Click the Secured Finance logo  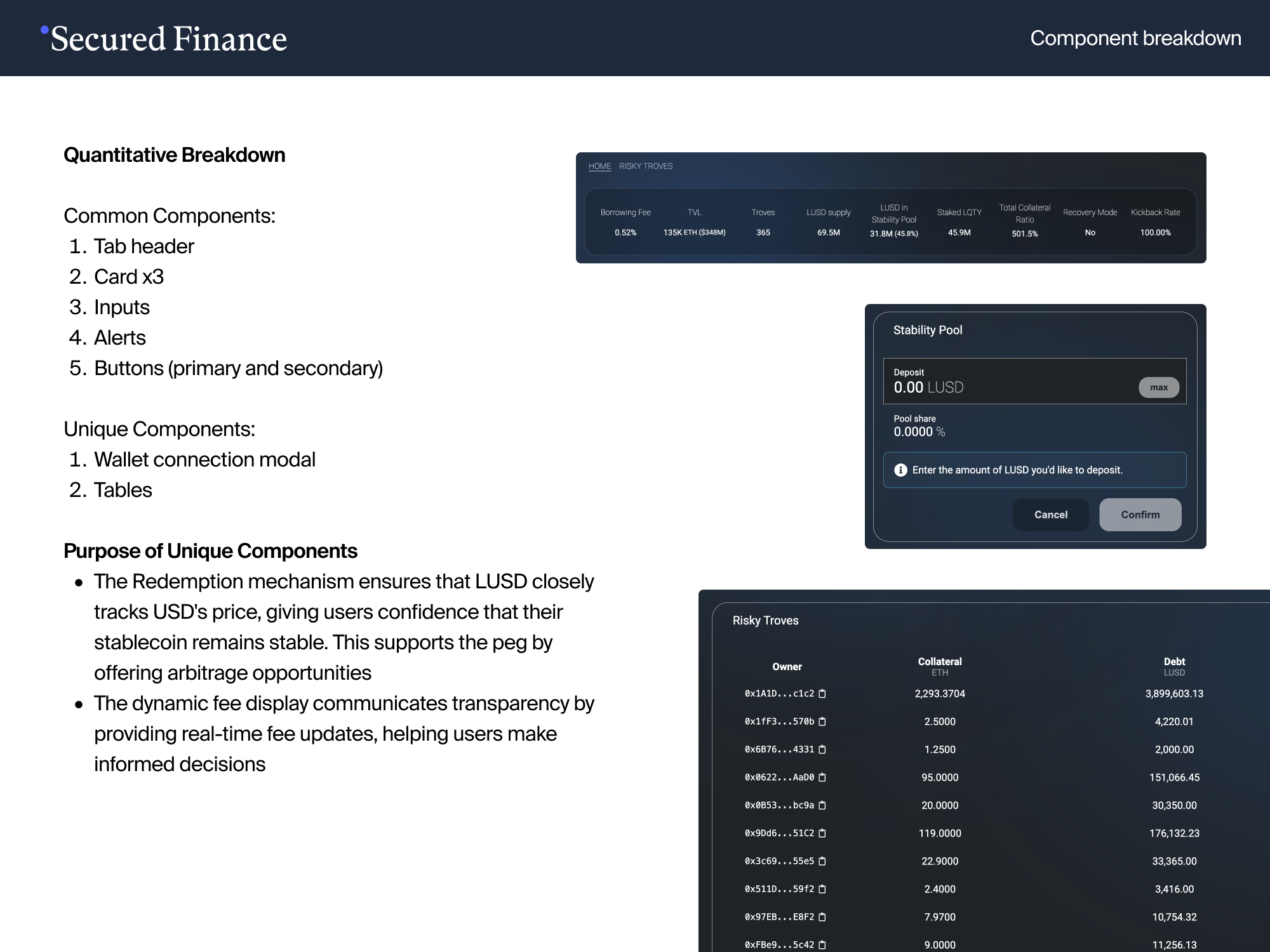pos(164,38)
